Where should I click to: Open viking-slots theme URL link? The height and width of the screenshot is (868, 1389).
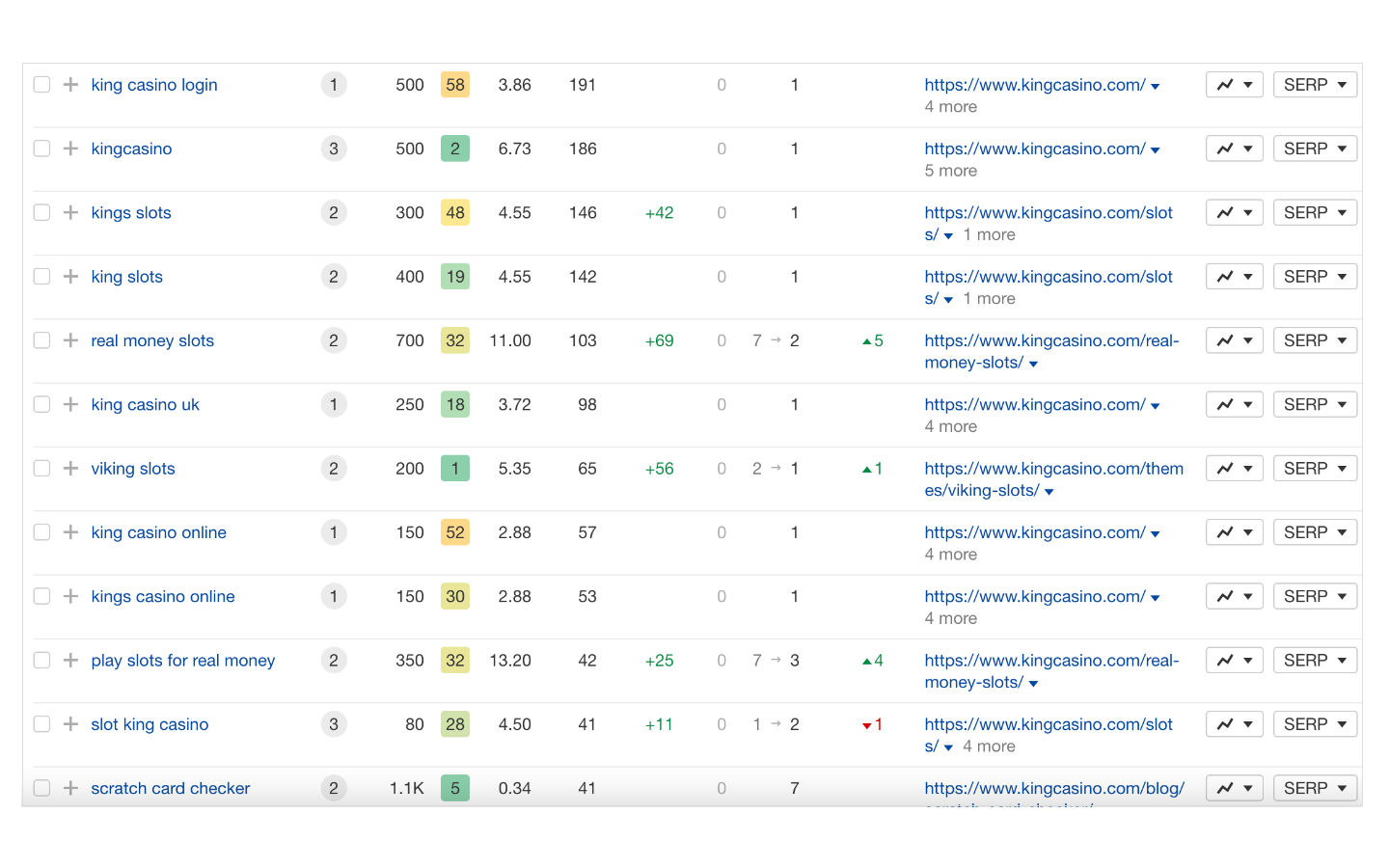(1053, 479)
